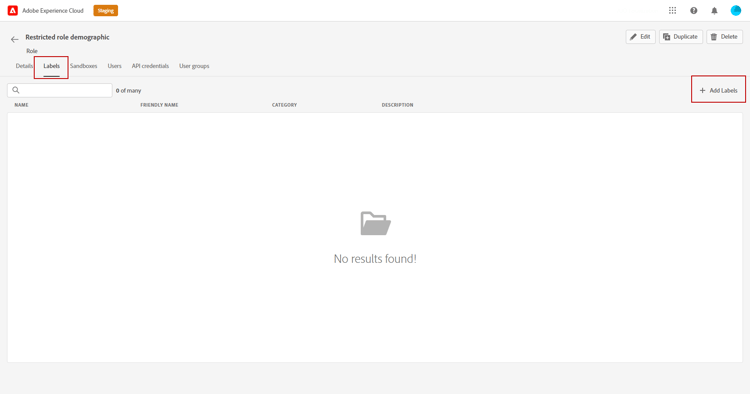This screenshot has width=750, height=394.
Task: Switch to the Details tab
Action: coord(24,66)
